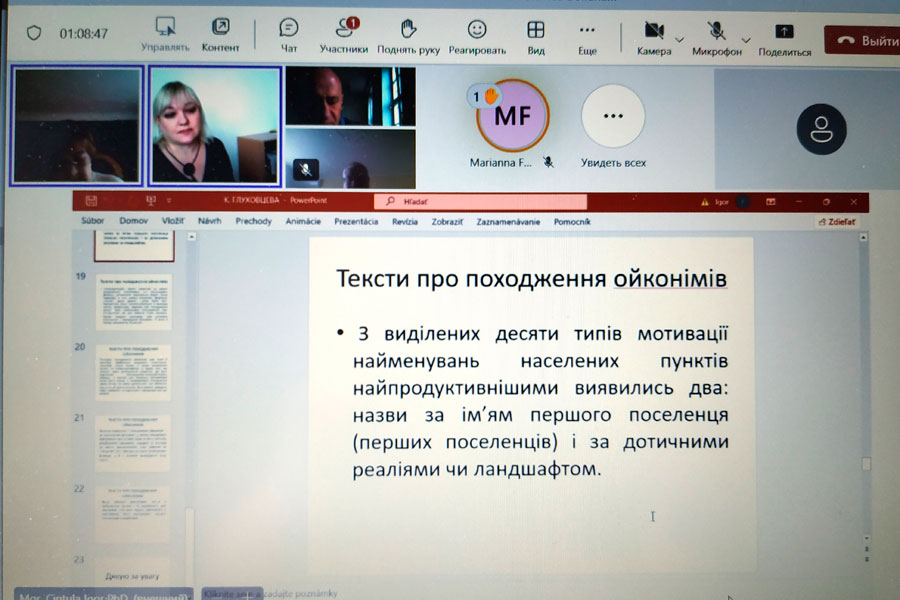The height and width of the screenshot is (600, 900).
Task: Click the red Leave call button
Action: coord(862,40)
